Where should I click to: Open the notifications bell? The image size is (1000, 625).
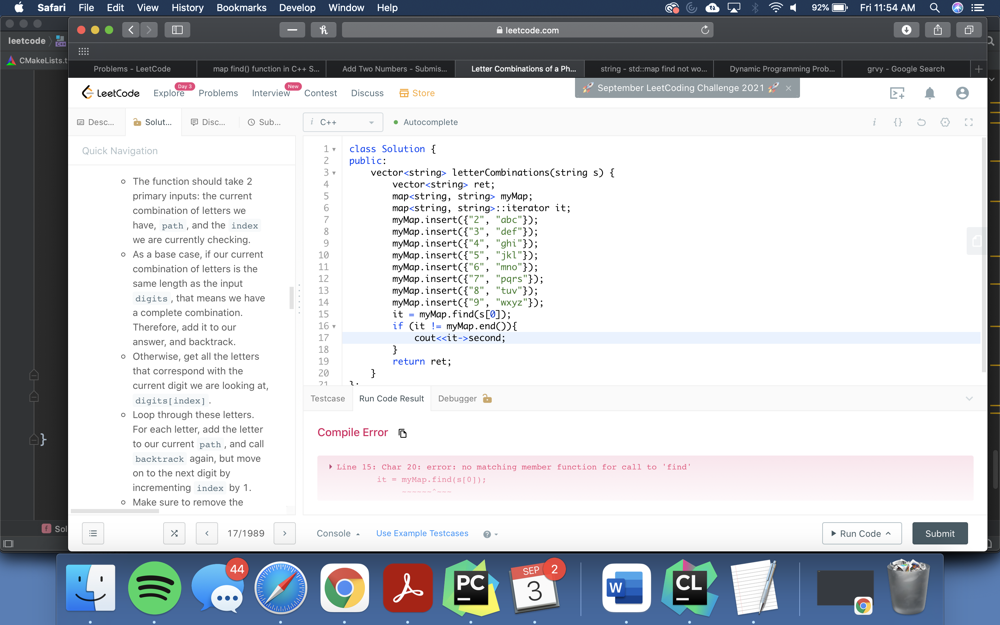(x=930, y=93)
